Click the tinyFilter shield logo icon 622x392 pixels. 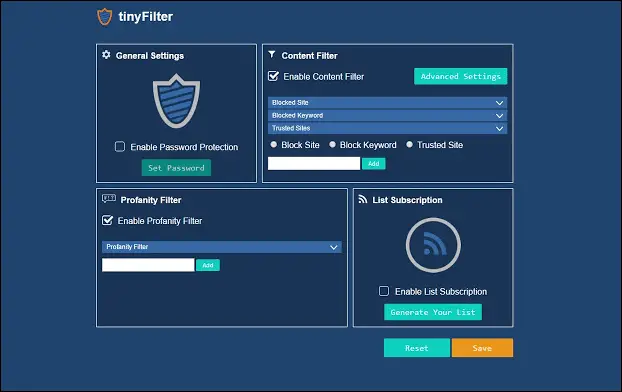[x=105, y=17]
